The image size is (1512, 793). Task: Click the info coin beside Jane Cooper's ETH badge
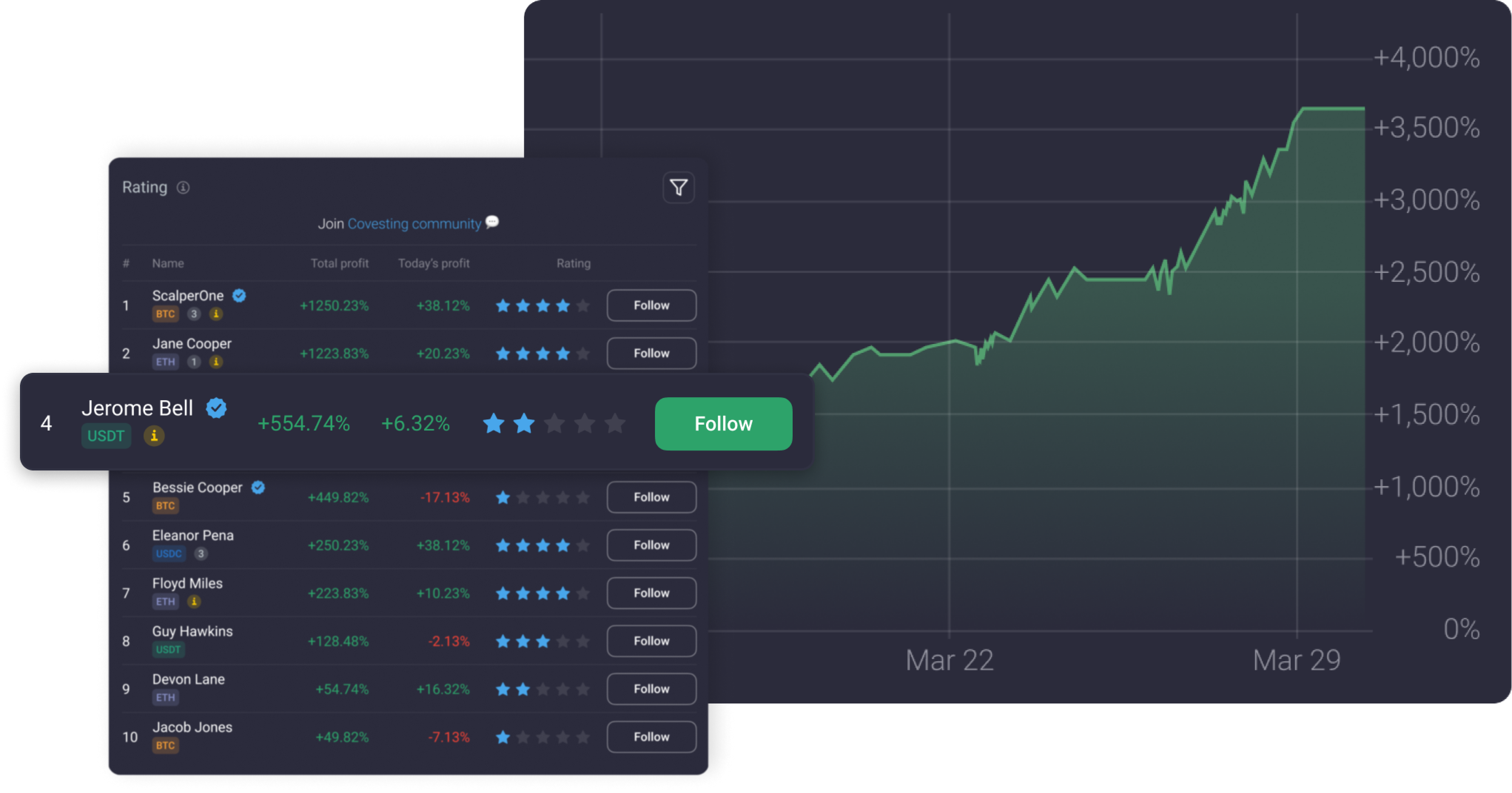(x=216, y=362)
